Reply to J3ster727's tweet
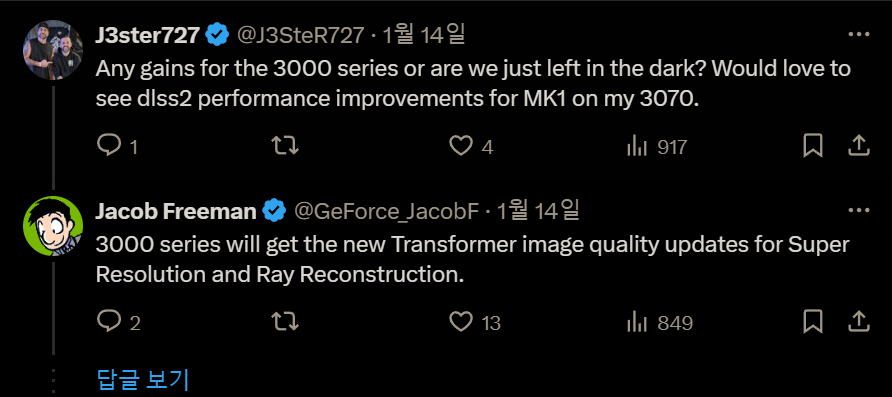The height and width of the screenshot is (397, 892). [117, 147]
